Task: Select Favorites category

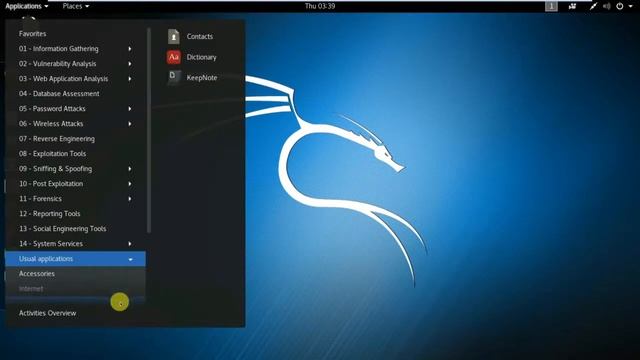Action: pos(32,34)
